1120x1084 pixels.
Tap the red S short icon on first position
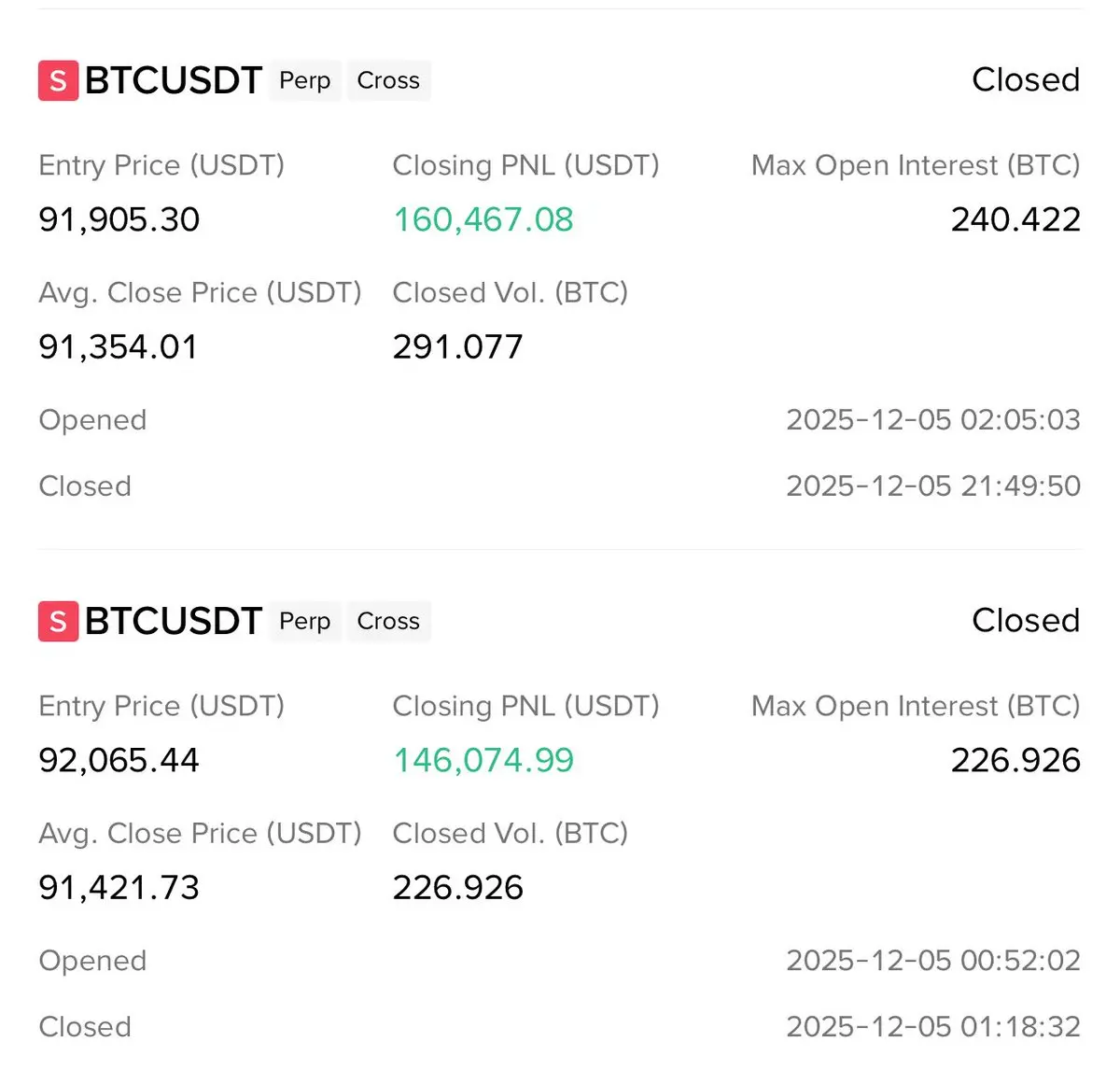pos(58,80)
